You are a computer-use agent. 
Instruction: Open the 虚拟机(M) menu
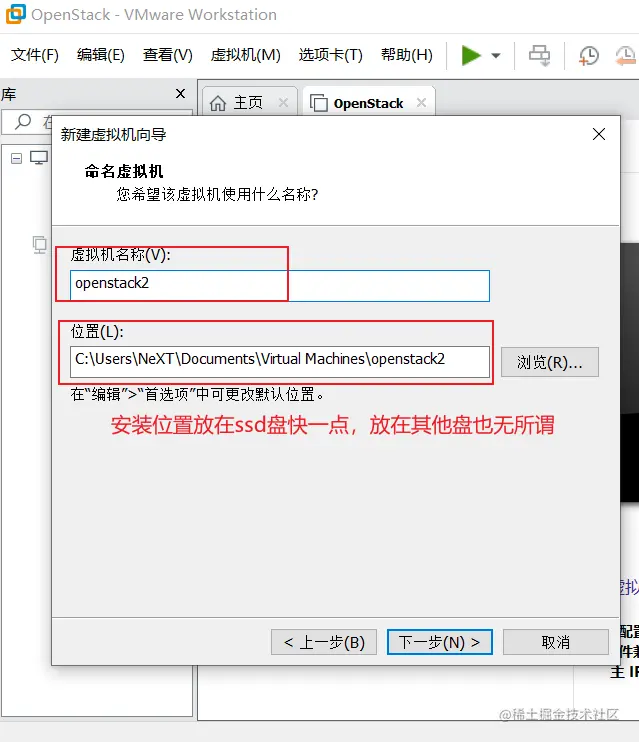pos(245,55)
